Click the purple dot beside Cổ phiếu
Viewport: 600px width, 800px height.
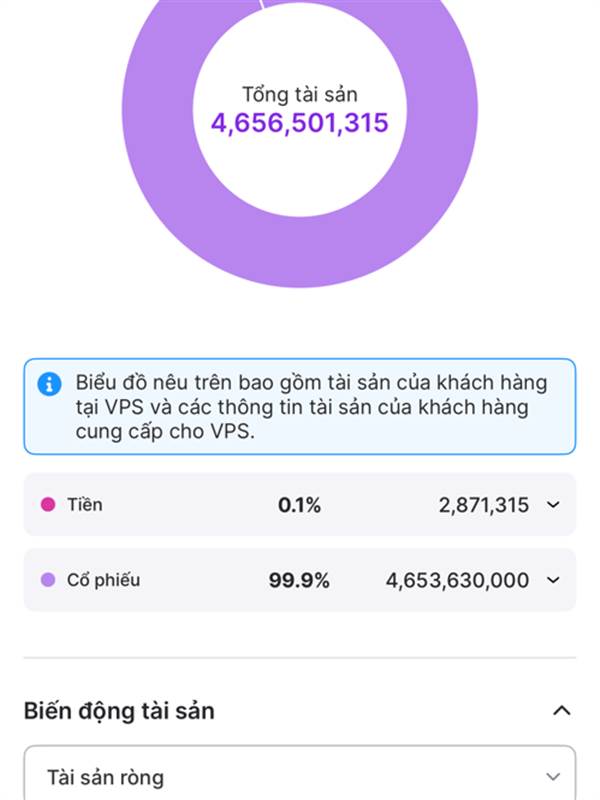point(47,580)
